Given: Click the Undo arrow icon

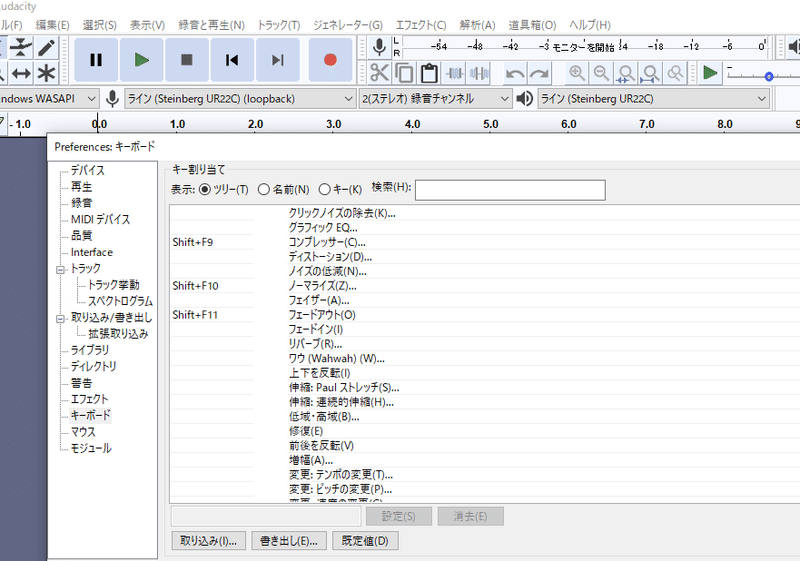Looking at the screenshot, I should coord(514,73).
